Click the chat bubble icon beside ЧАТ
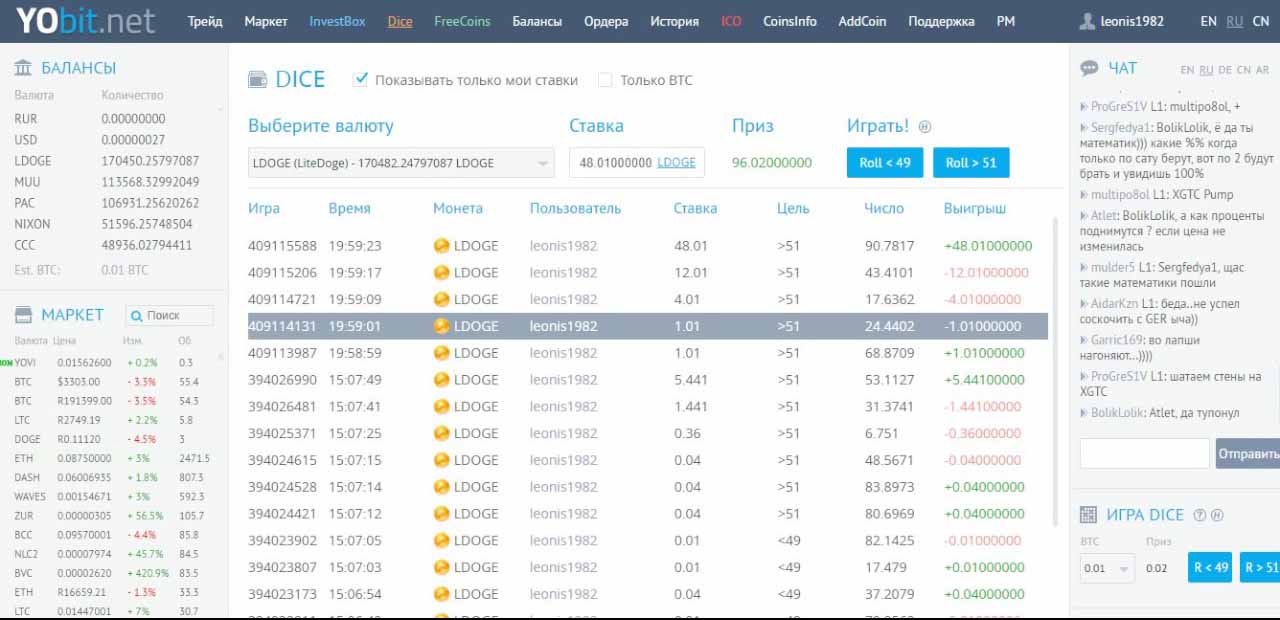1280x620 pixels. 1089,68
